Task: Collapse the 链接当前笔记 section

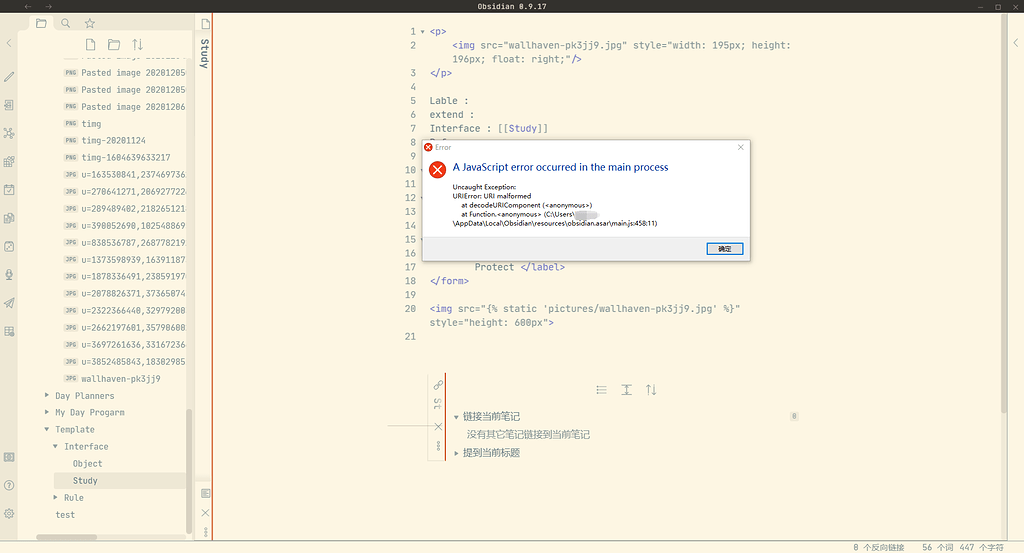Action: [457, 417]
